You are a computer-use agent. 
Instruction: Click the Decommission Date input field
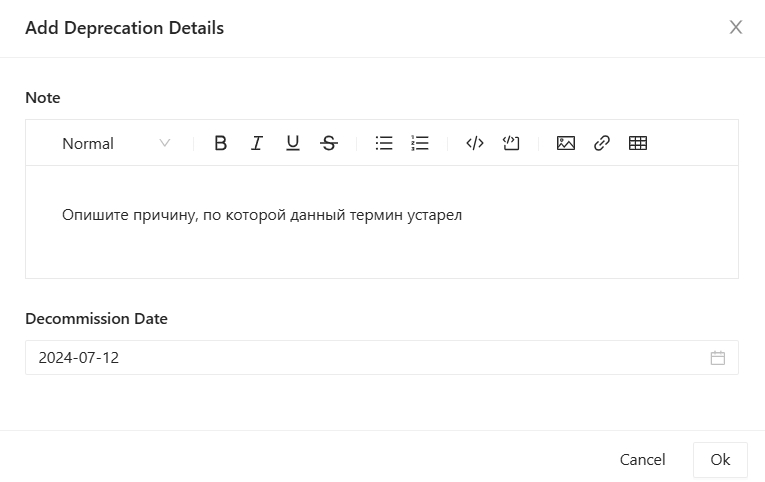point(360,358)
